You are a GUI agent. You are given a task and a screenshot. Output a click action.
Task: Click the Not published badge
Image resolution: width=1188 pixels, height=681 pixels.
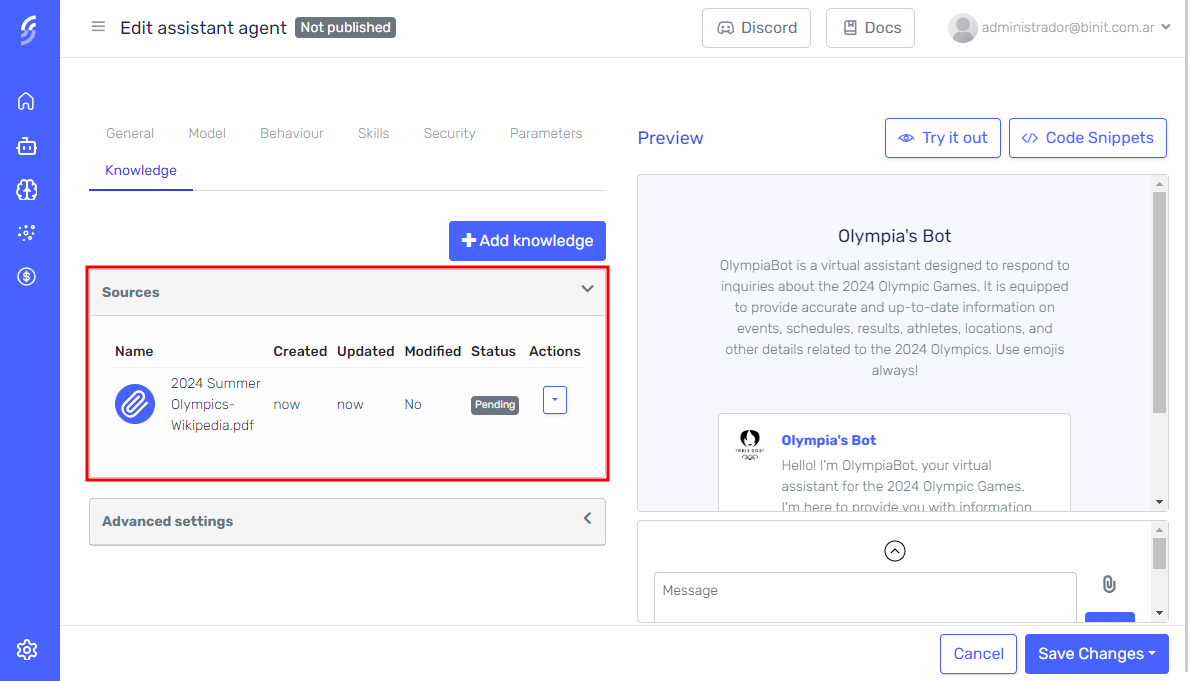click(345, 28)
